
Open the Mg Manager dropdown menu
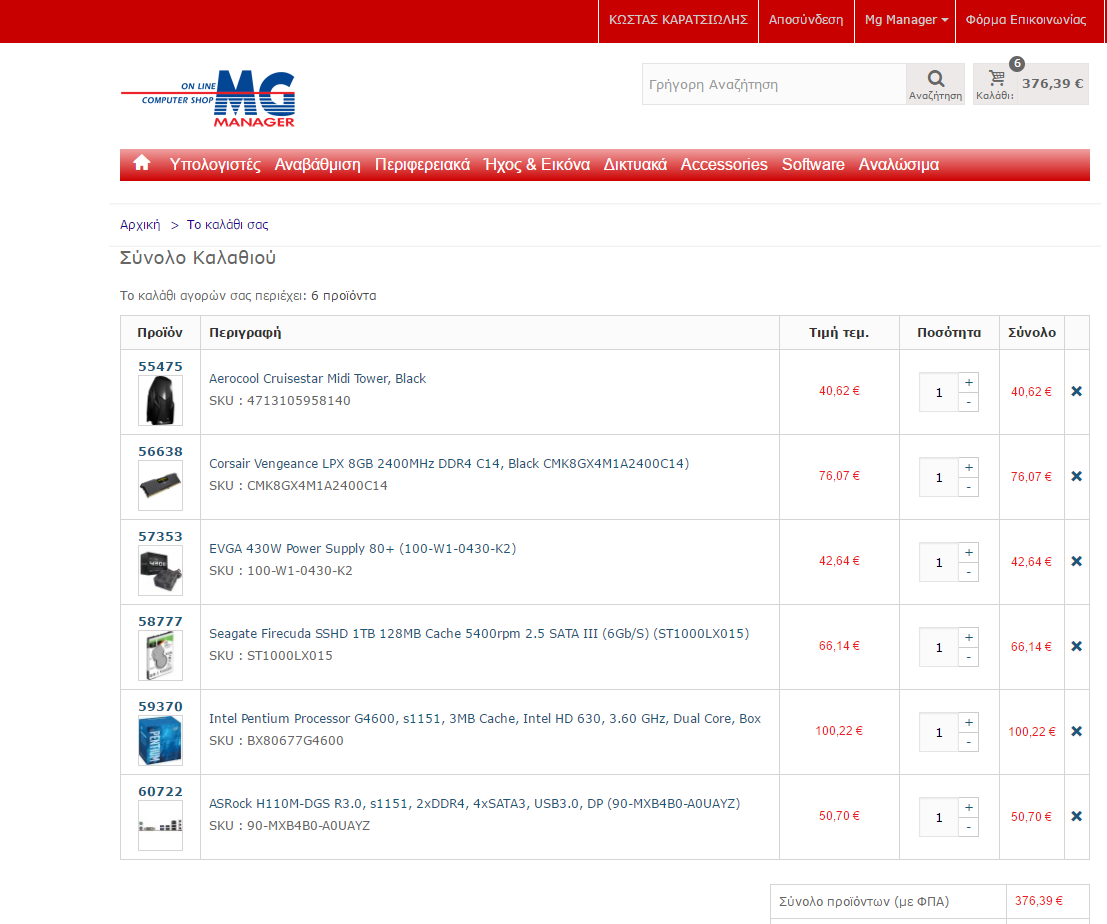pyautogui.click(x=906, y=20)
